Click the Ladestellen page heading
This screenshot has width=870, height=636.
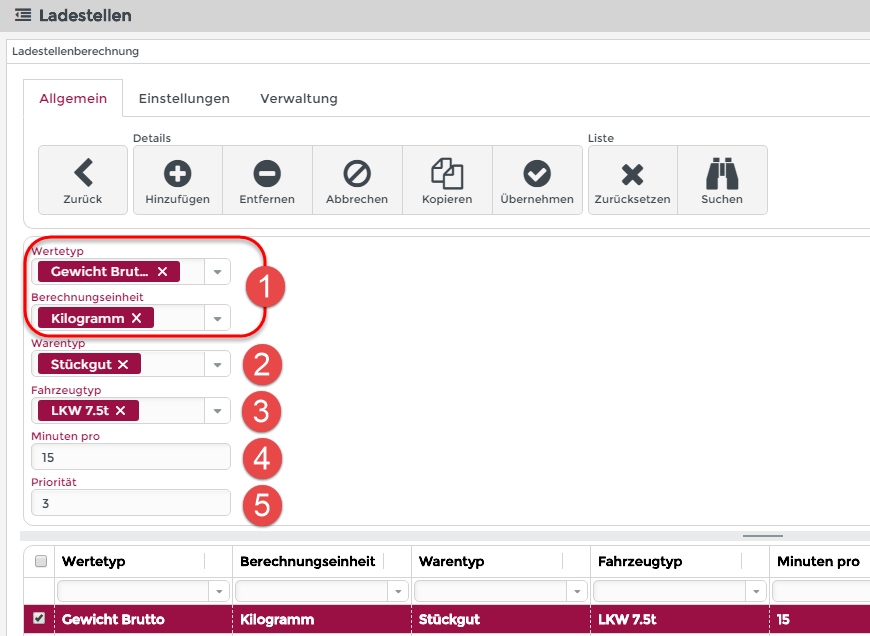click(x=85, y=15)
